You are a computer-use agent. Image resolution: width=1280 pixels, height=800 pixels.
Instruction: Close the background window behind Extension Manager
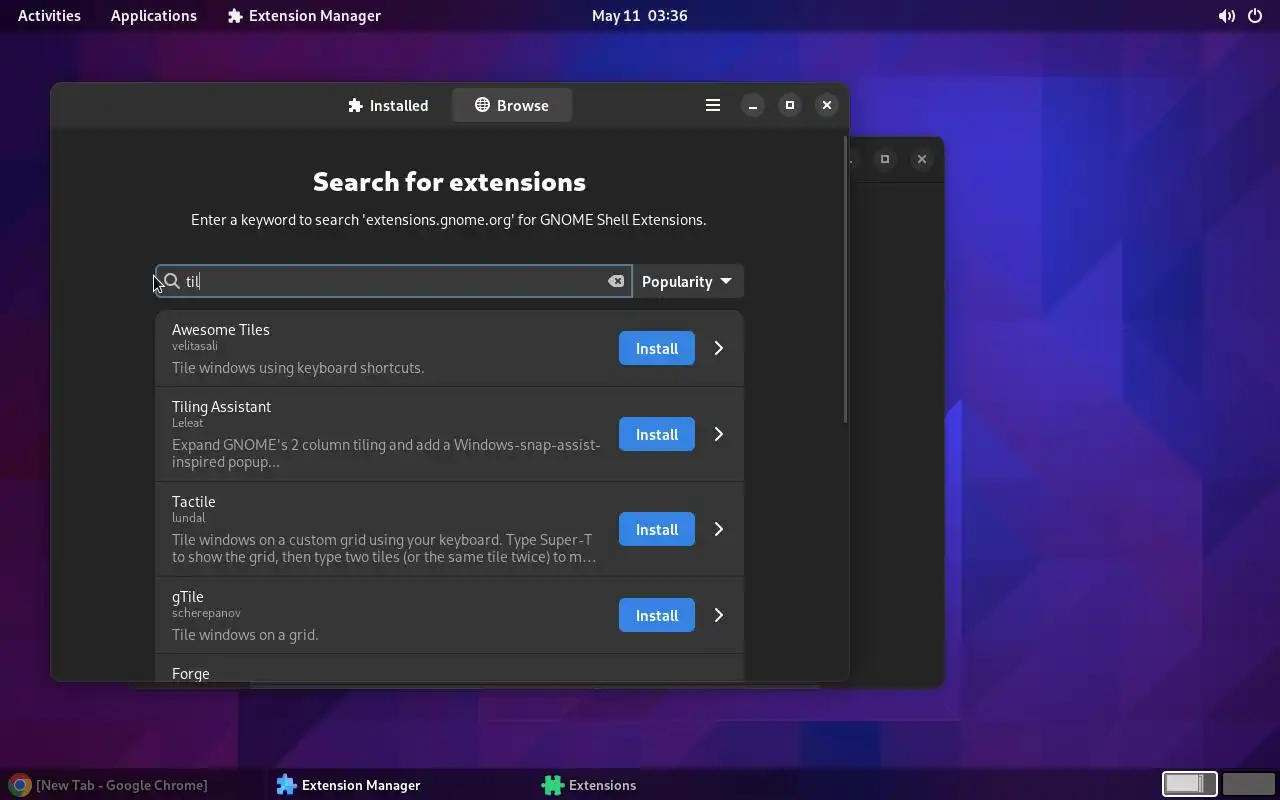click(x=922, y=159)
